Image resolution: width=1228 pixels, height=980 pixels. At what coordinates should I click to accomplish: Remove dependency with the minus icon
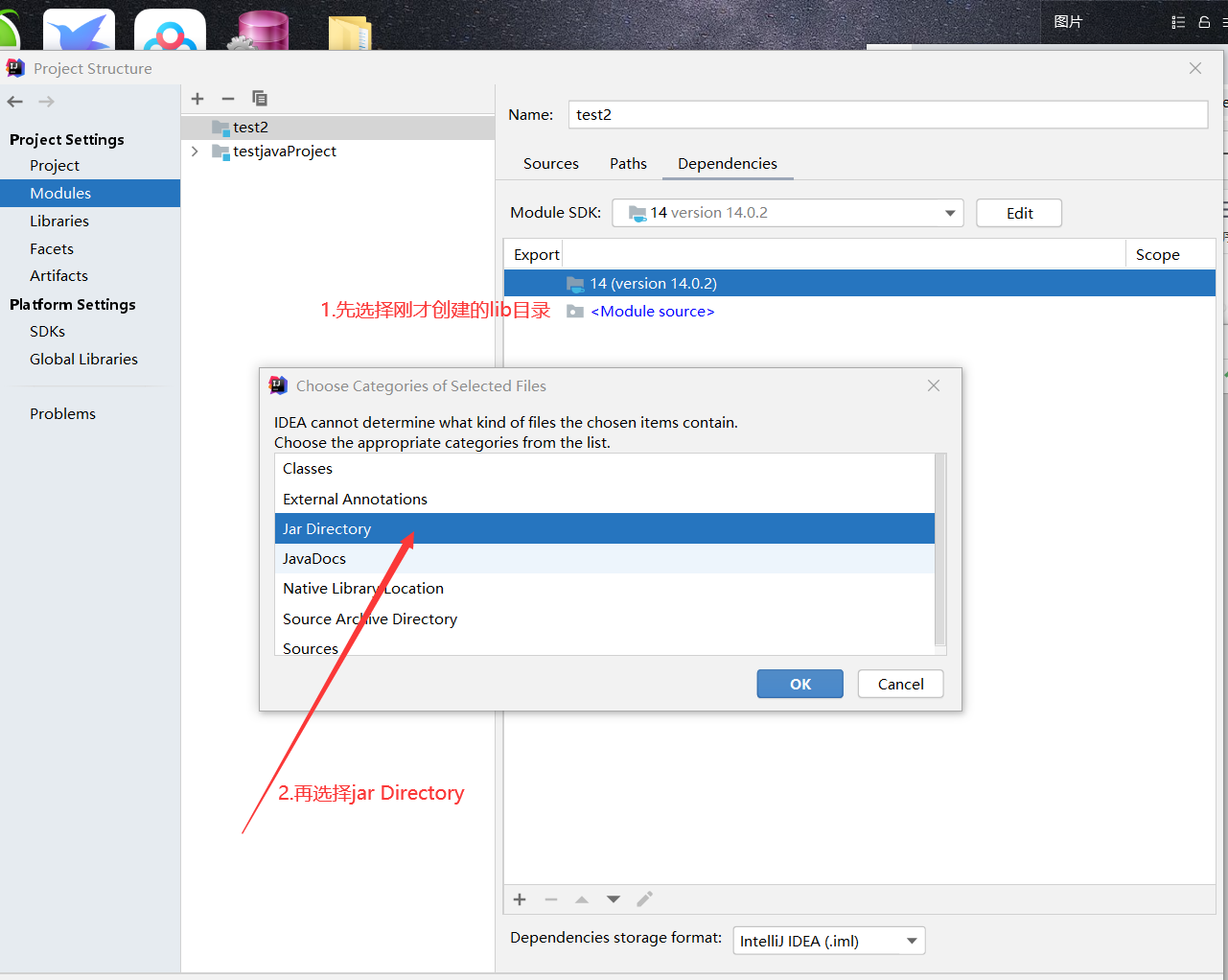click(551, 899)
